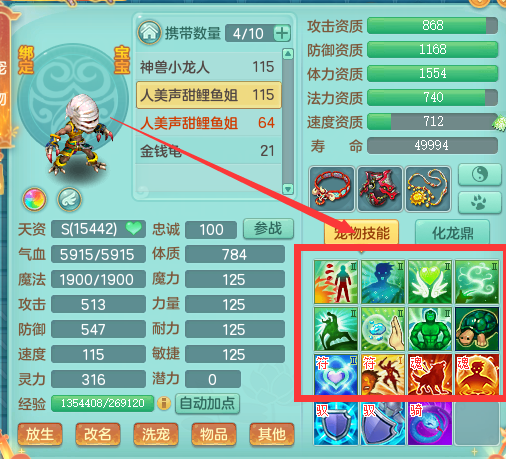Toggle the green heart beside 天资

point(134,229)
